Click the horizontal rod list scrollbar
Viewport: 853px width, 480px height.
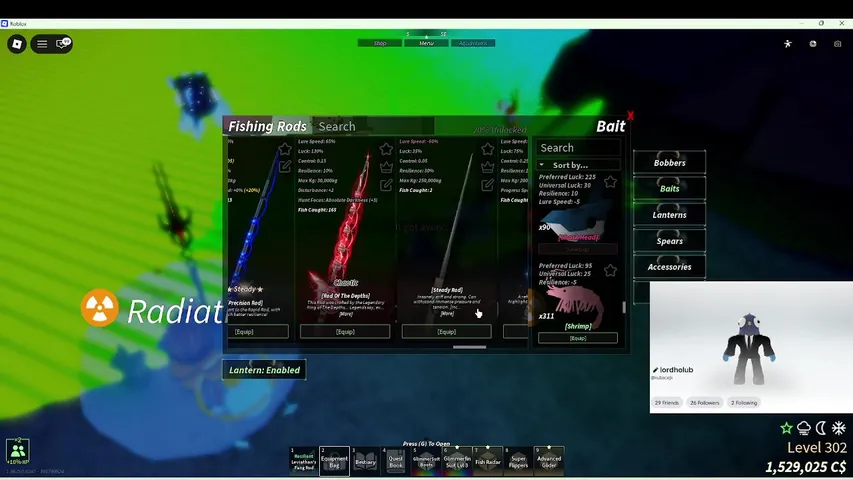pos(469,347)
